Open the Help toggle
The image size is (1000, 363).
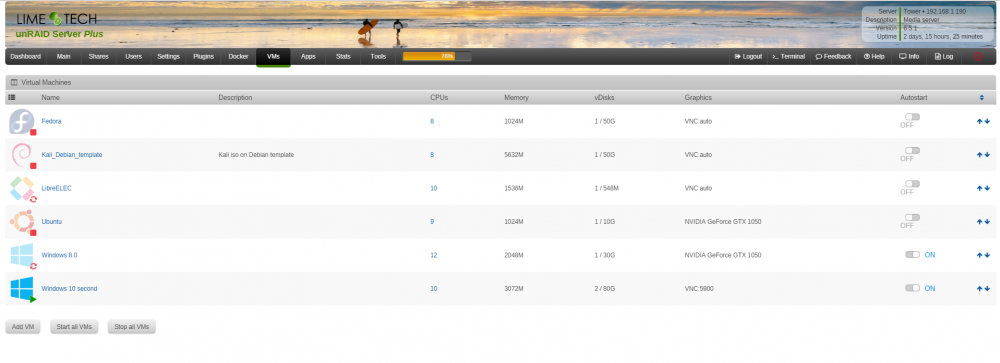pyautogui.click(x=874, y=56)
